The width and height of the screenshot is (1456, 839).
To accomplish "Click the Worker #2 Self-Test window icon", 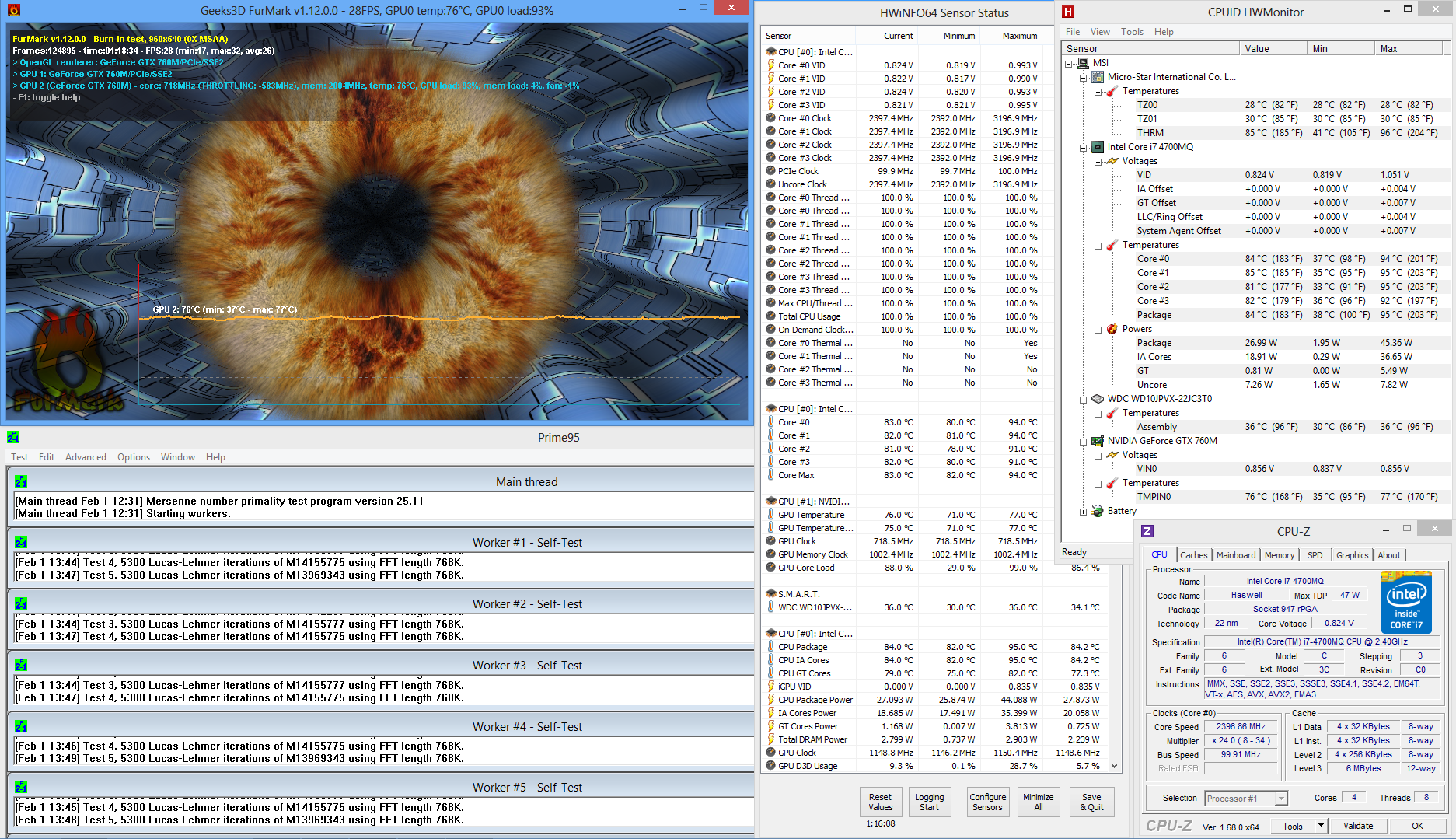I will (21, 603).
